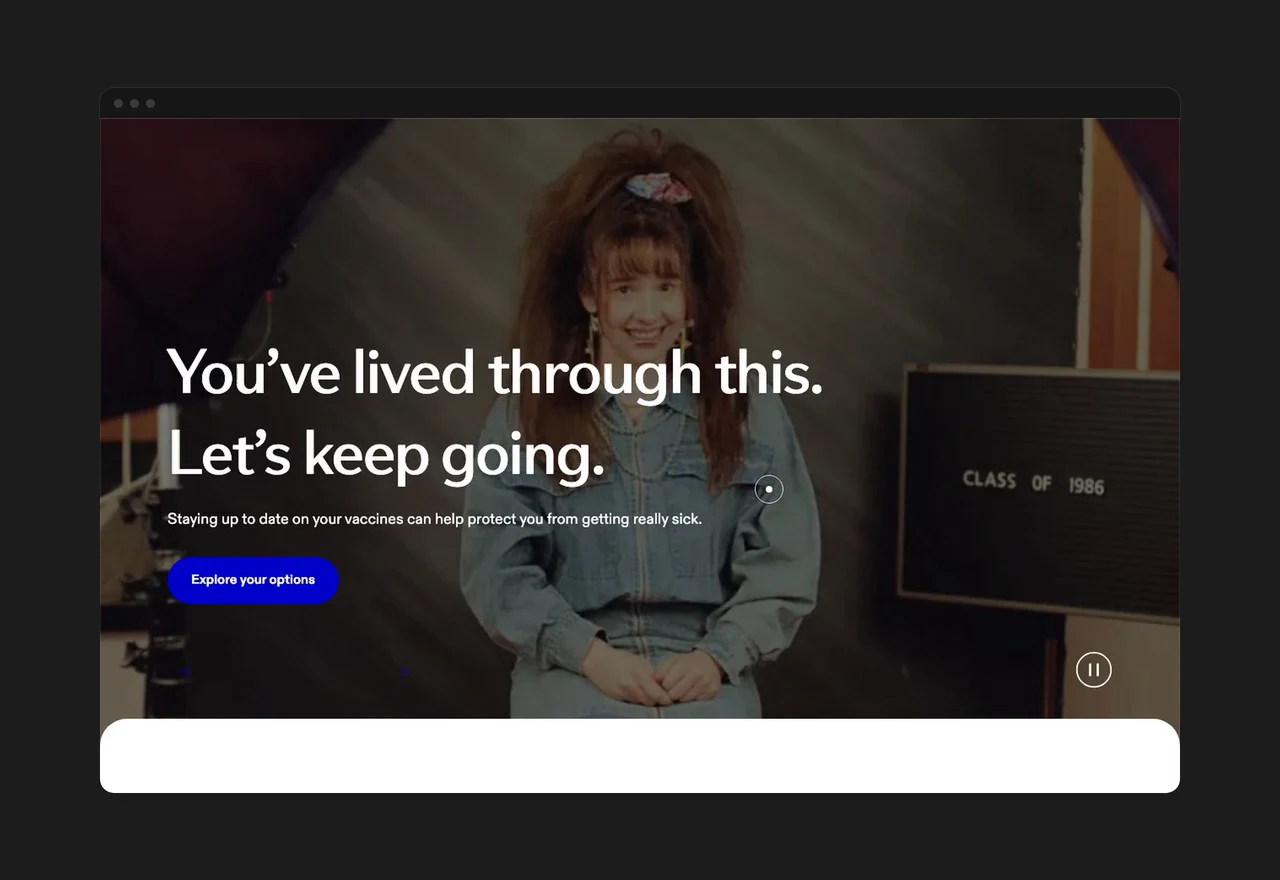1280x880 pixels.
Task: Pause the background video
Action: (x=1094, y=670)
